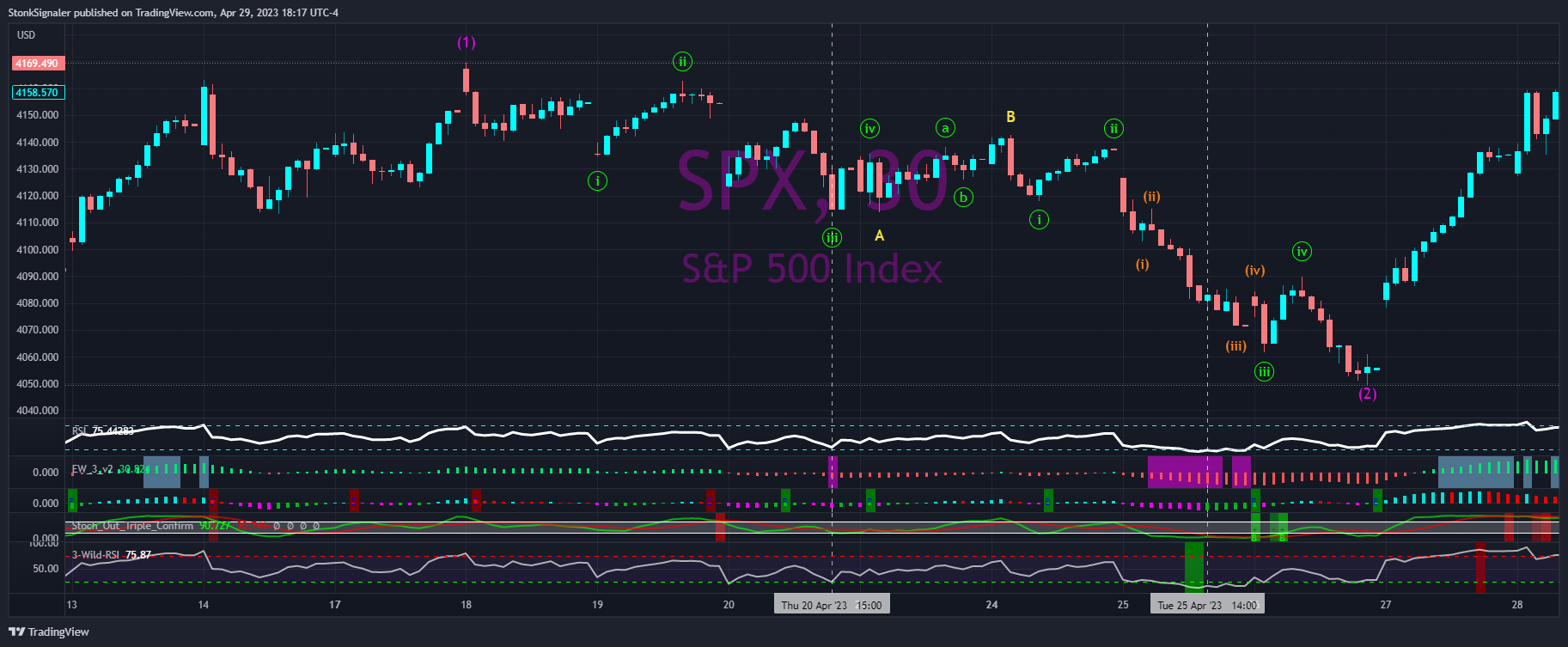Click the 4080.000 price axis label
Screen dimensions: 1568x647
[x=37, y=303]
